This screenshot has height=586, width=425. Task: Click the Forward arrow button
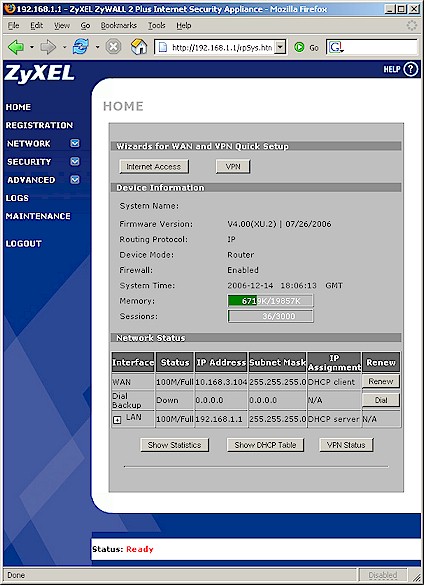coord(48,47)
